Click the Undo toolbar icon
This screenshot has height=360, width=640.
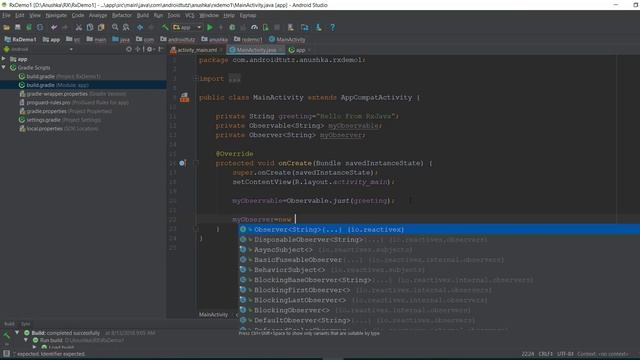pos(54,27)
